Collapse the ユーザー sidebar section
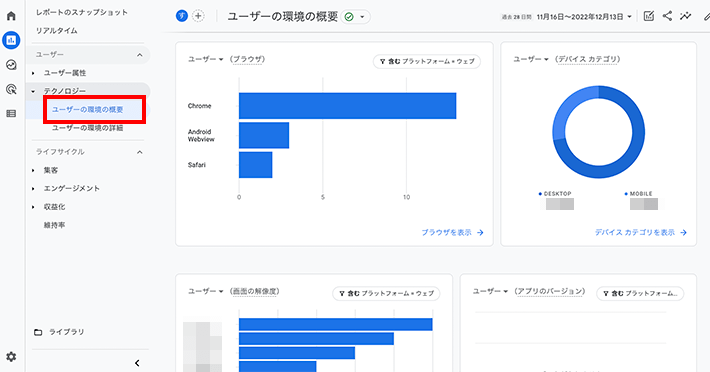The height and width of the screenshot is (372, 710). 139,55
